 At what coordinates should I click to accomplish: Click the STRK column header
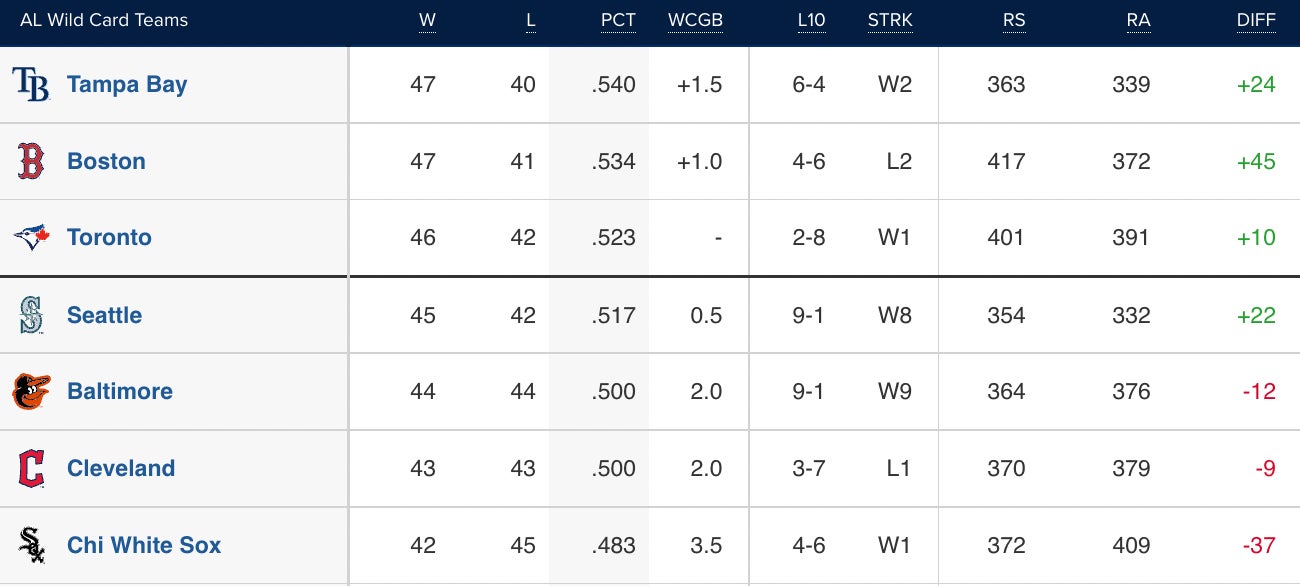[x=890, y=21]
